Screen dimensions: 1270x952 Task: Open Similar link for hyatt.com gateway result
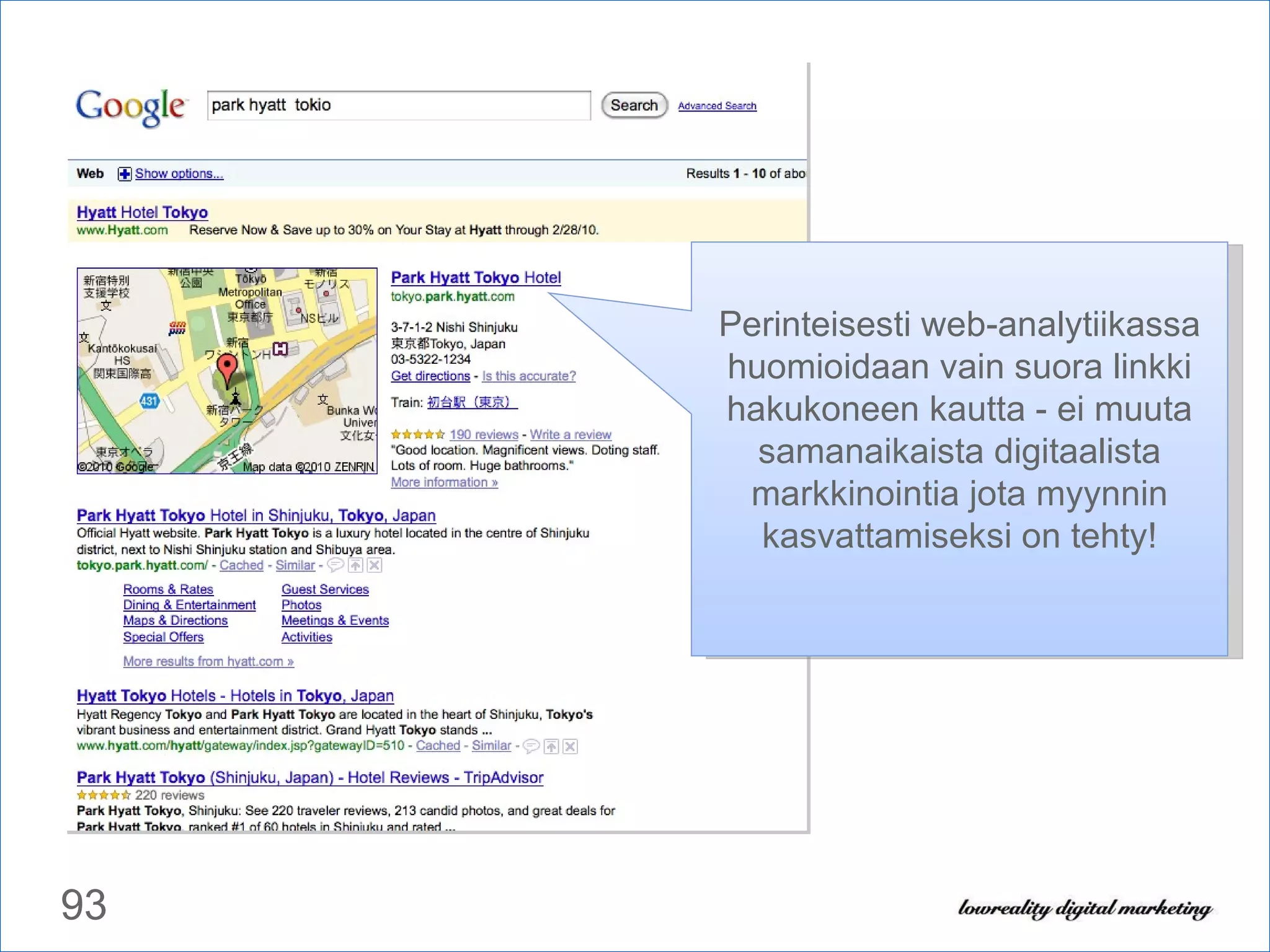click(x=491, y=746)
